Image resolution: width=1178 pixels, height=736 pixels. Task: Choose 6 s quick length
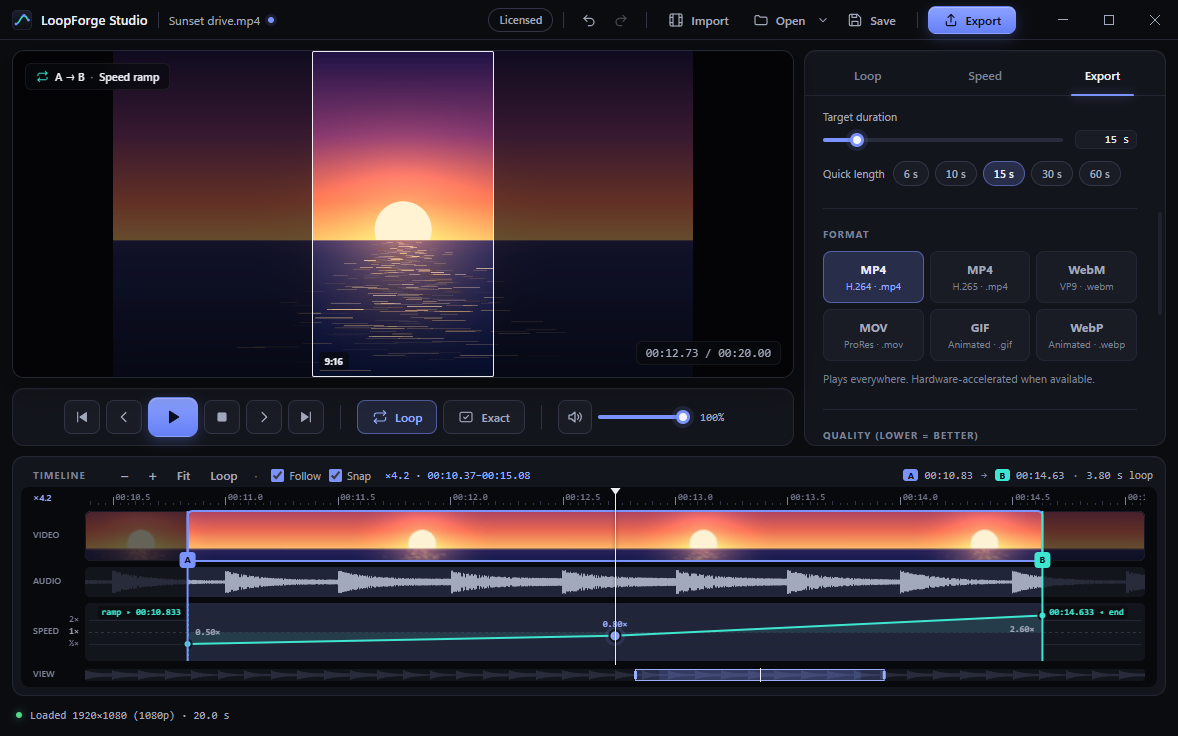pos(911,174)
